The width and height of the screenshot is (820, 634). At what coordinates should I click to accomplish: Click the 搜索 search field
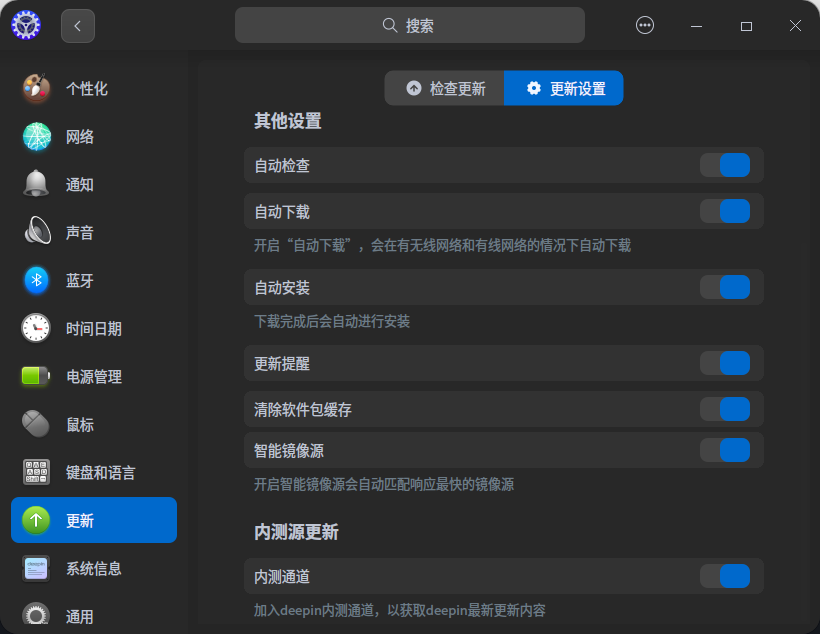(409, 25)
